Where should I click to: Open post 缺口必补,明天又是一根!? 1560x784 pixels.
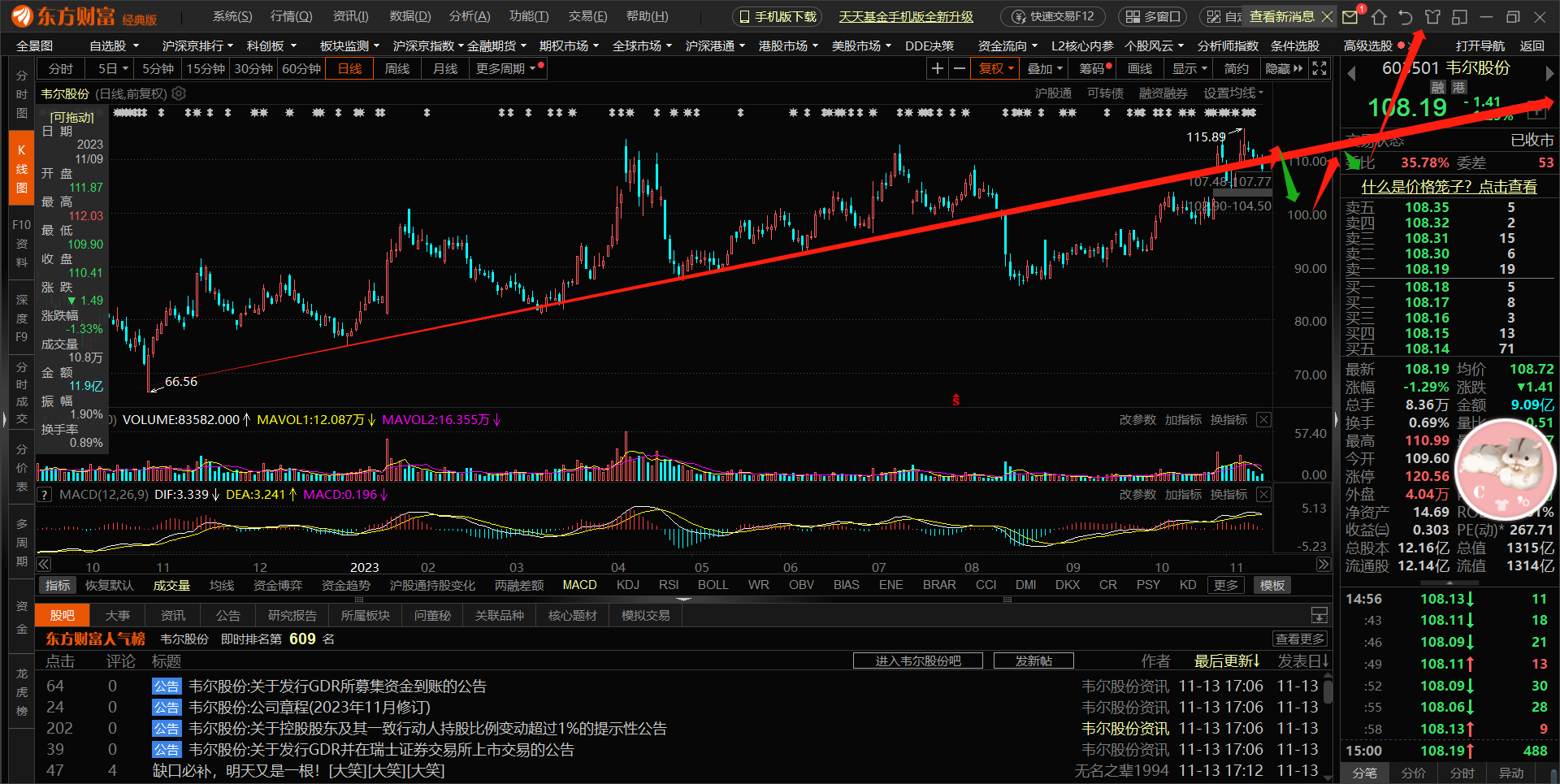(x=299, y=771)
